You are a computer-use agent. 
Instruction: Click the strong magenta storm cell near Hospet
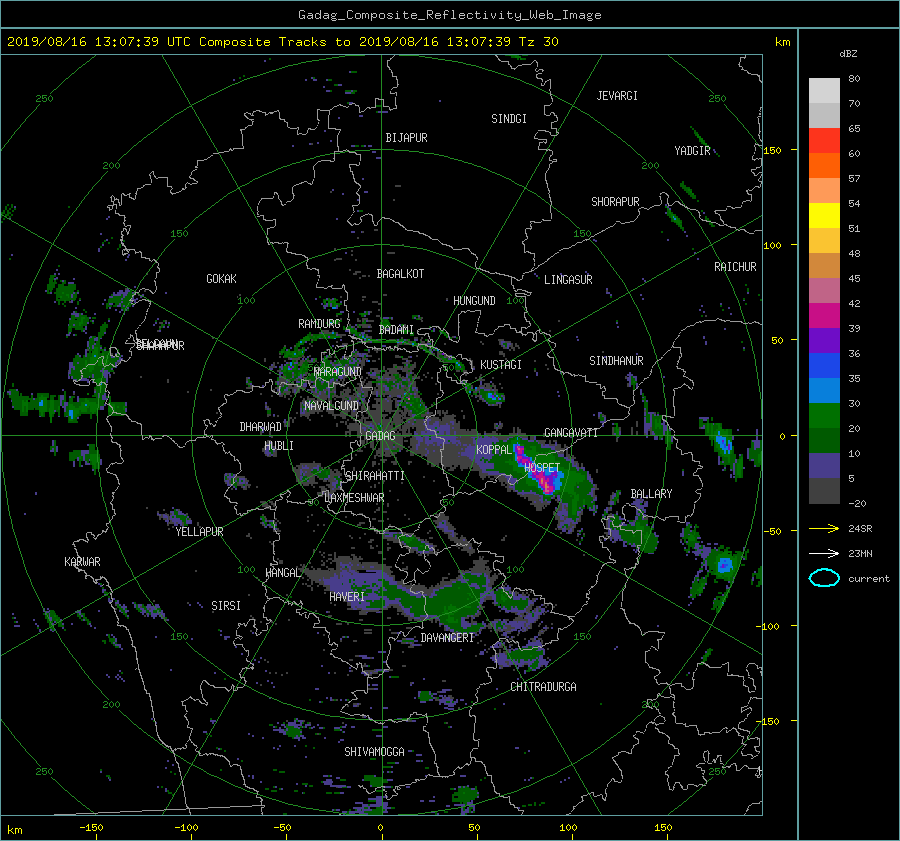pyautogui.click(x=538, y=472)
